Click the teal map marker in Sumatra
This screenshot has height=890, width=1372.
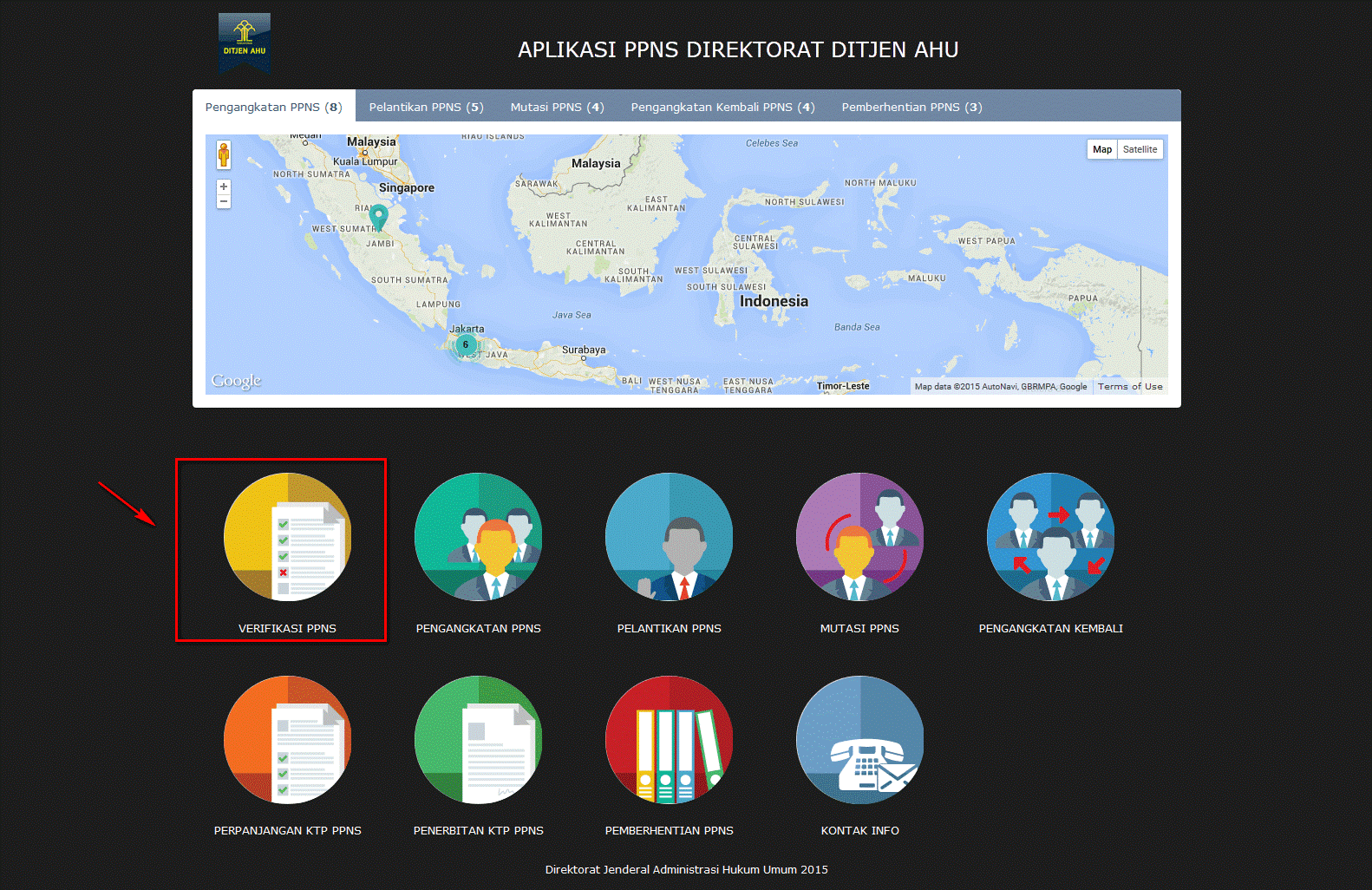click(378, 215)
